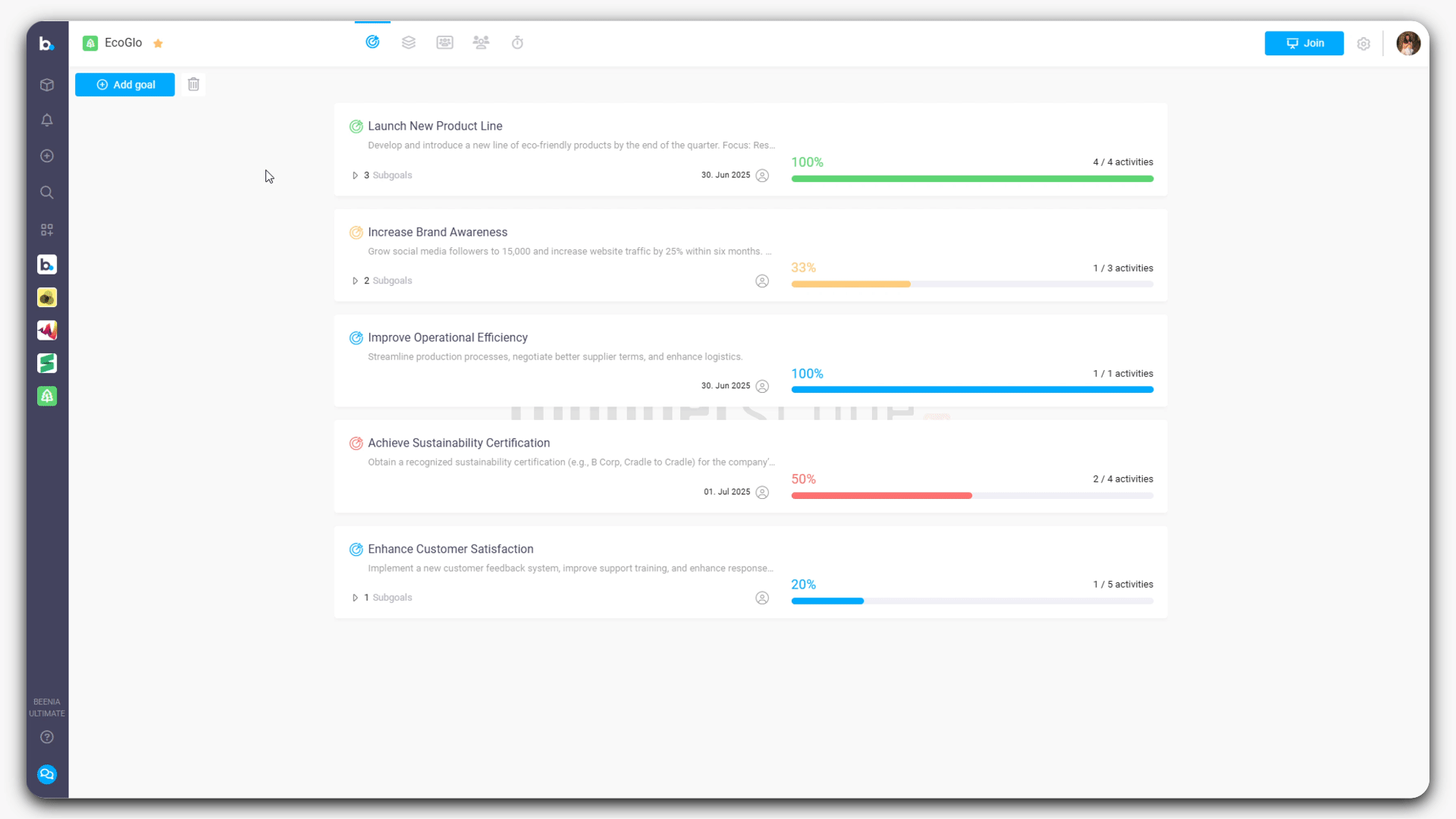Click the Join button
Image resolution: width=1456 pixels, height=819 pixels.
[x=1304, y=43]
